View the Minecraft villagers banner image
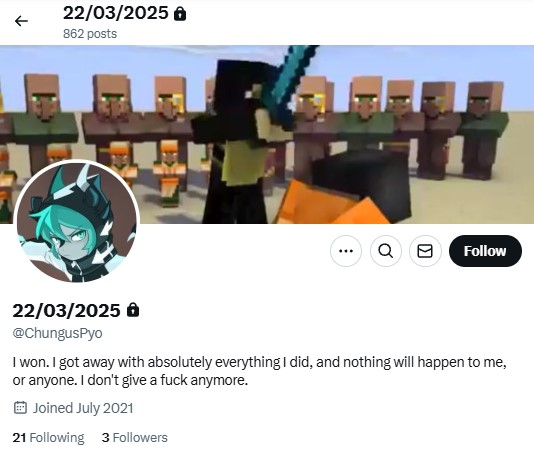Screen dimensions: 534x452 [x=267, y=135]
